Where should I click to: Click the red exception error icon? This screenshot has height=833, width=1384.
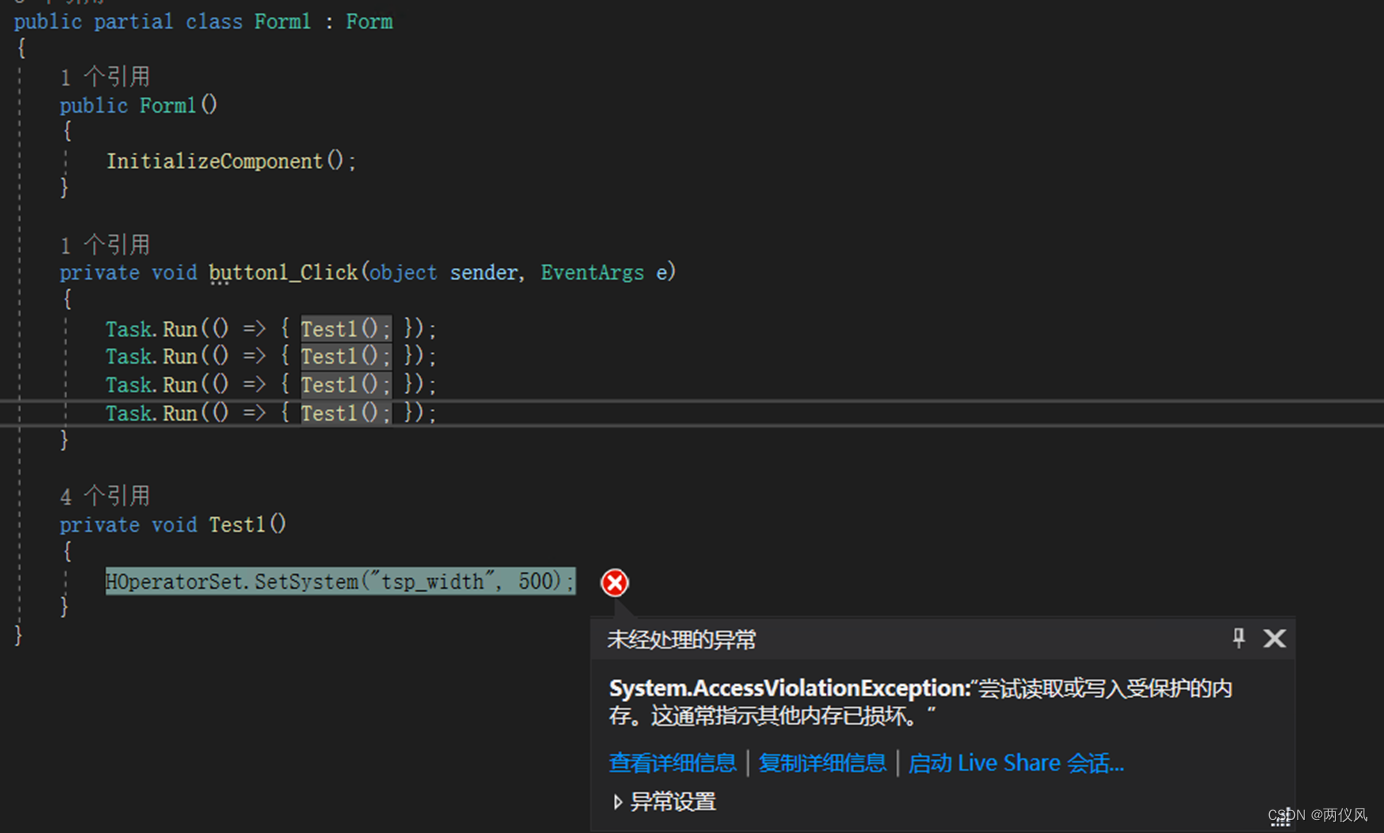614,582
